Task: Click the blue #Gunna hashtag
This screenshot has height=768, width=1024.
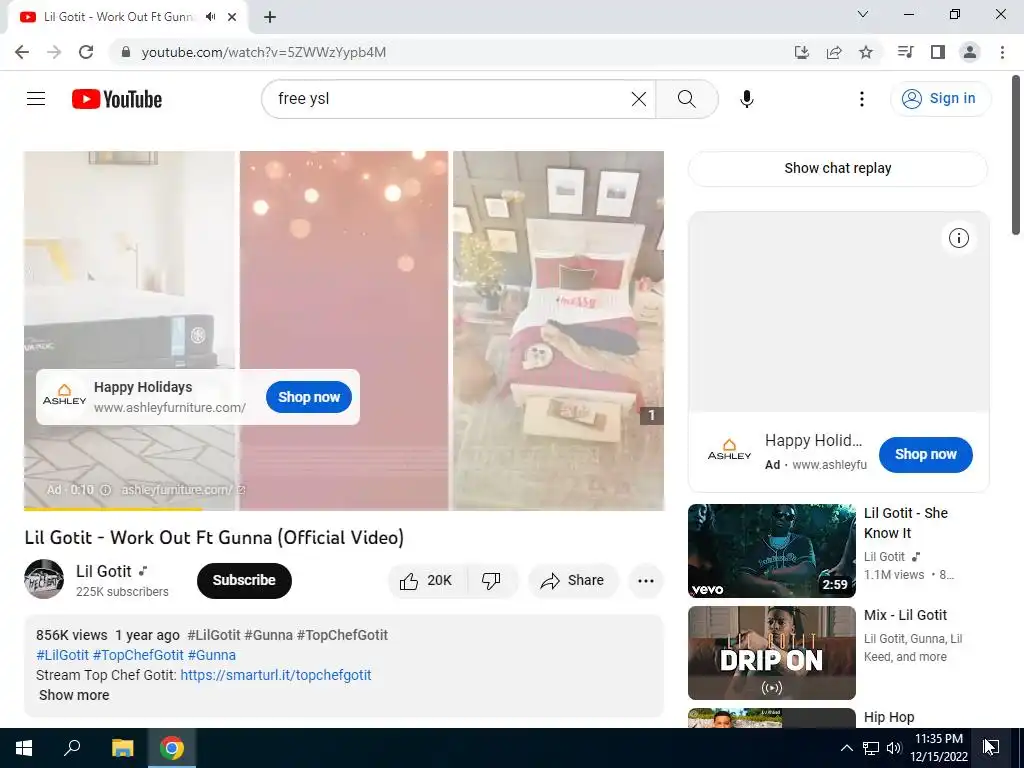Action: point(212,655)
